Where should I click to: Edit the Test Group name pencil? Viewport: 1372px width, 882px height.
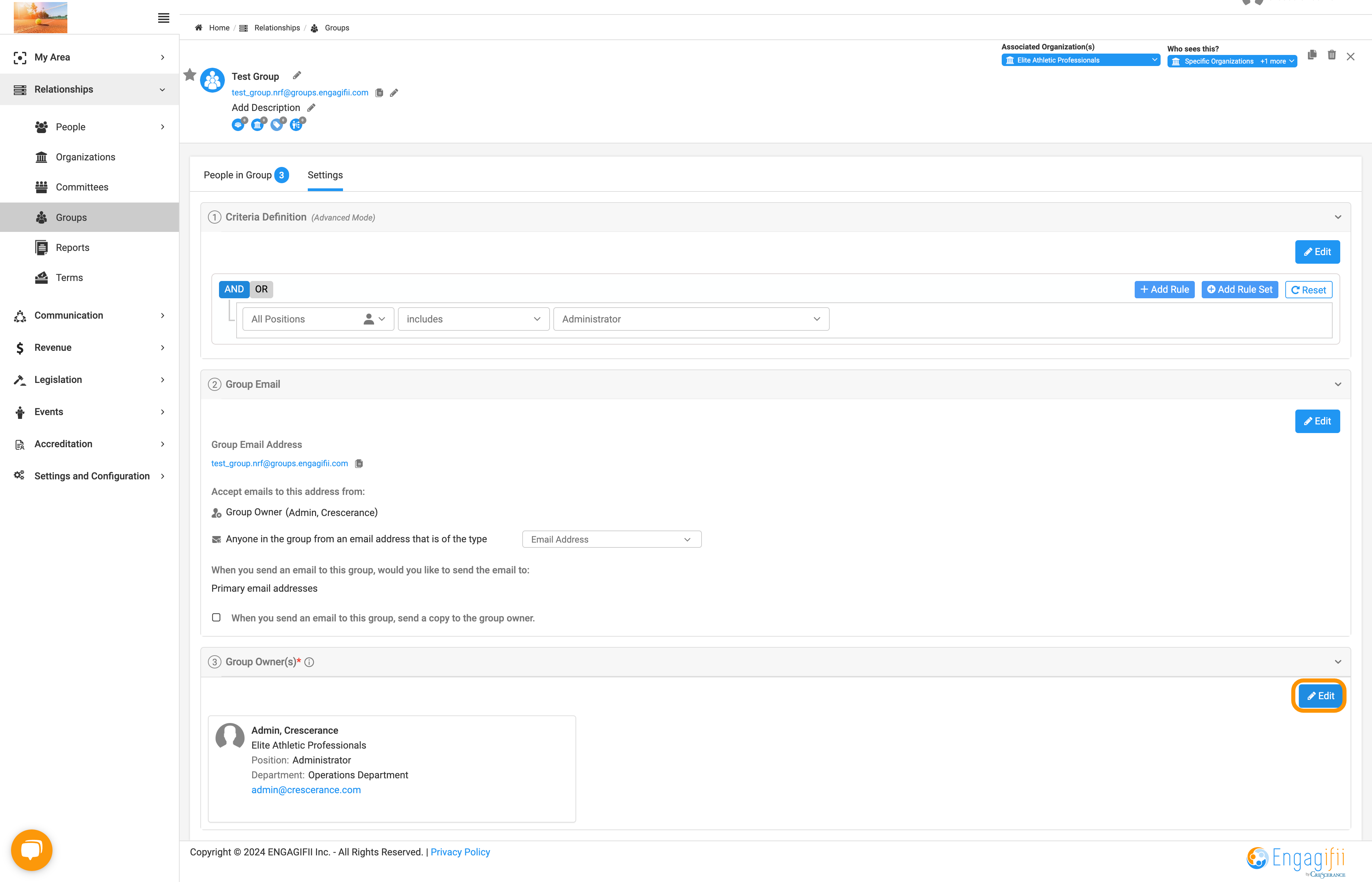(296, 76)
